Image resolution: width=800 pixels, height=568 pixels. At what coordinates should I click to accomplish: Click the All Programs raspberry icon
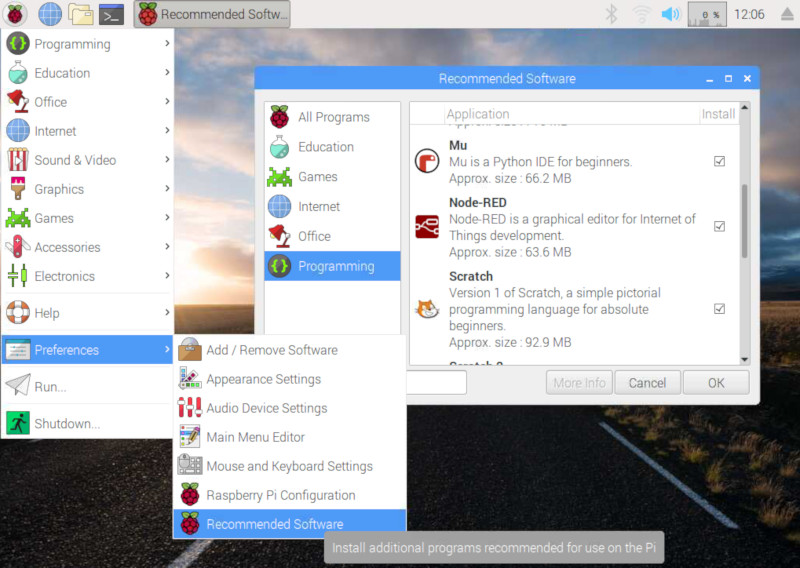tap(279, 117)
